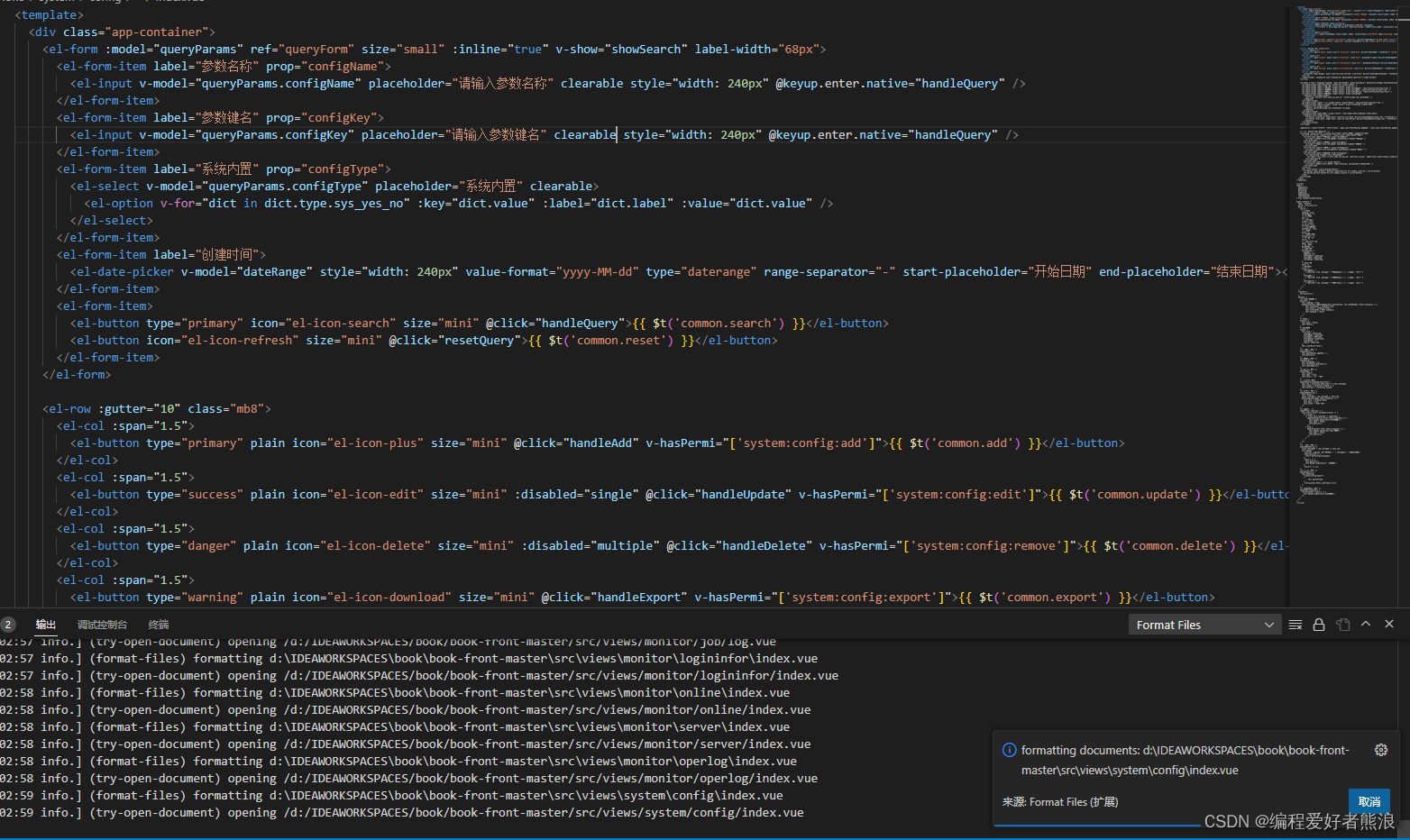This screenshot has width=1410, height=840.
Task: Switch to the 输出 tab
Action: click(46, 625)
